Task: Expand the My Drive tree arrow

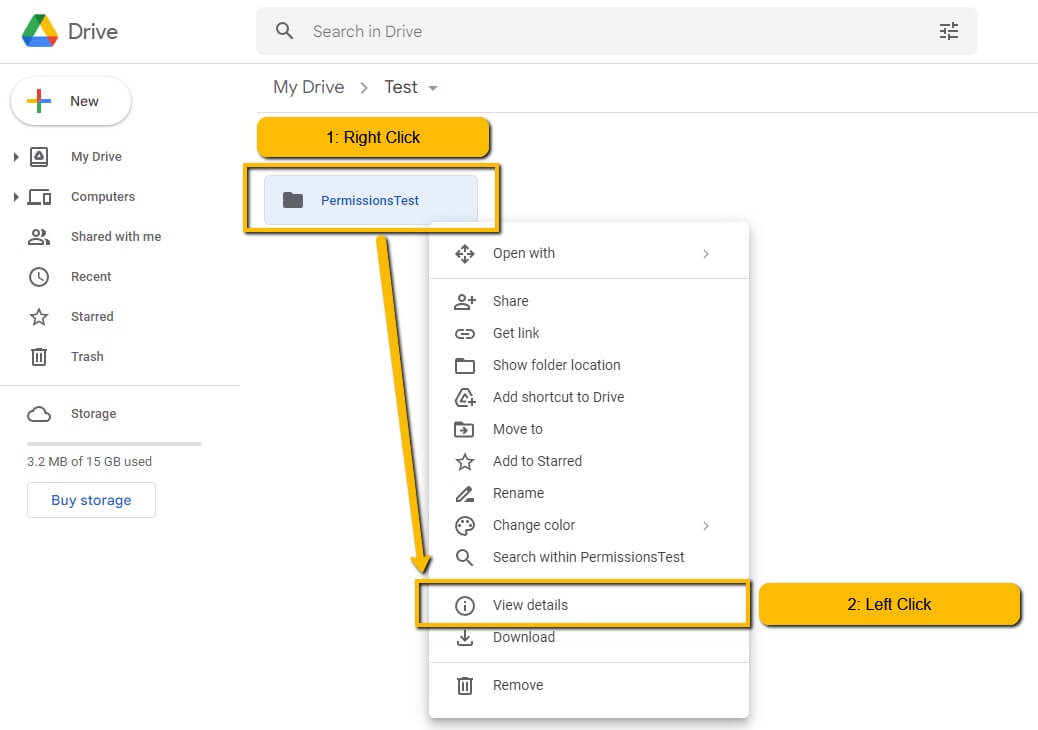Action: coord(16,157)
